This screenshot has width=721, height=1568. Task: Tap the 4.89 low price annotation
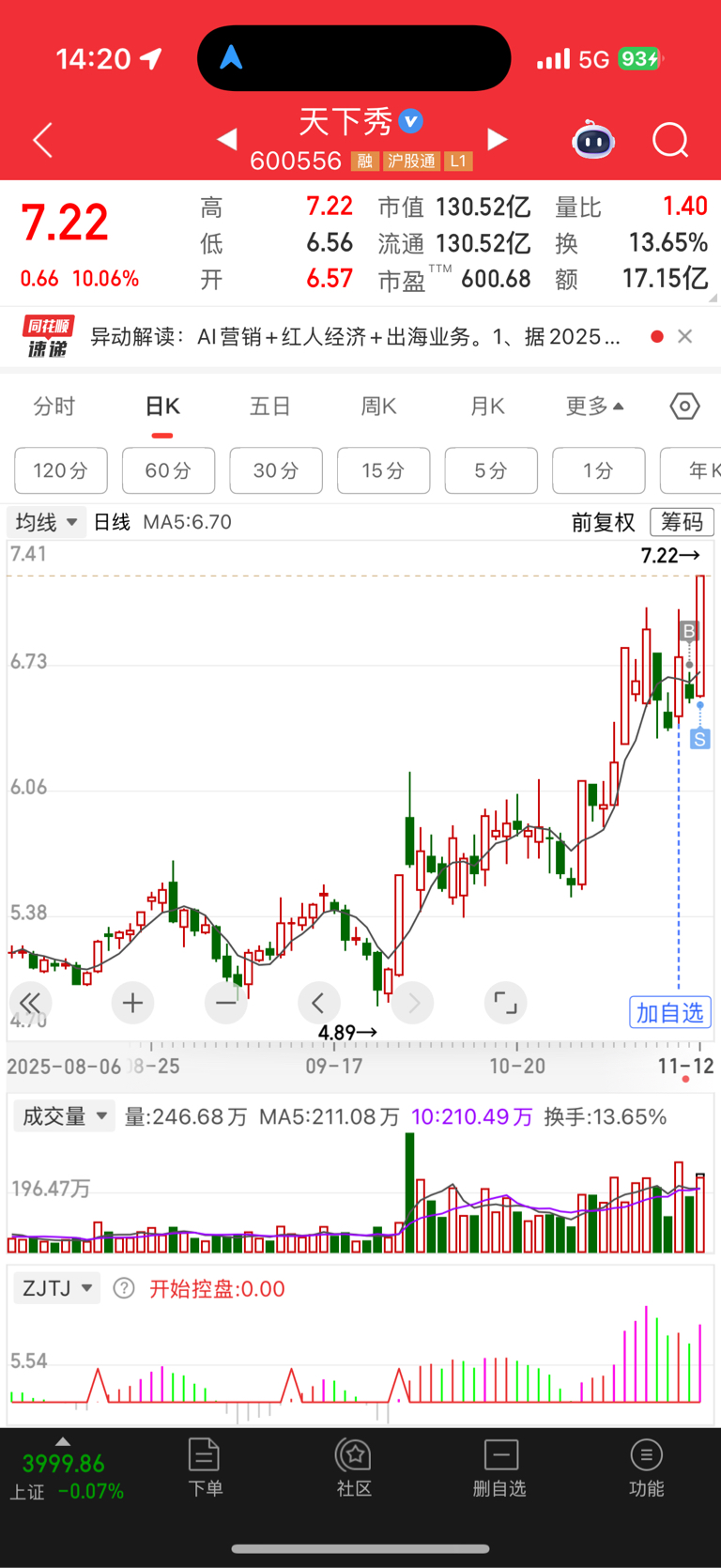tap(347, 1033)
